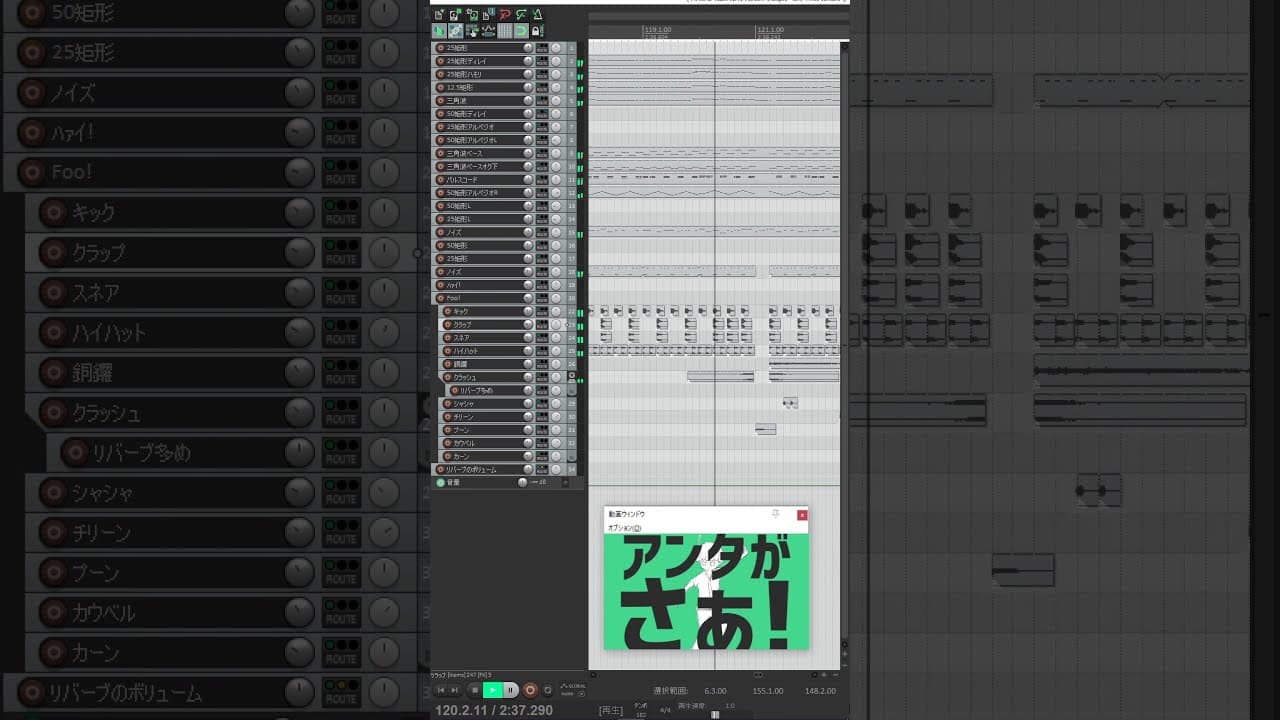Toggle move envelope points with items icon
Screen dimensions: 1280x720
point(489,31)
